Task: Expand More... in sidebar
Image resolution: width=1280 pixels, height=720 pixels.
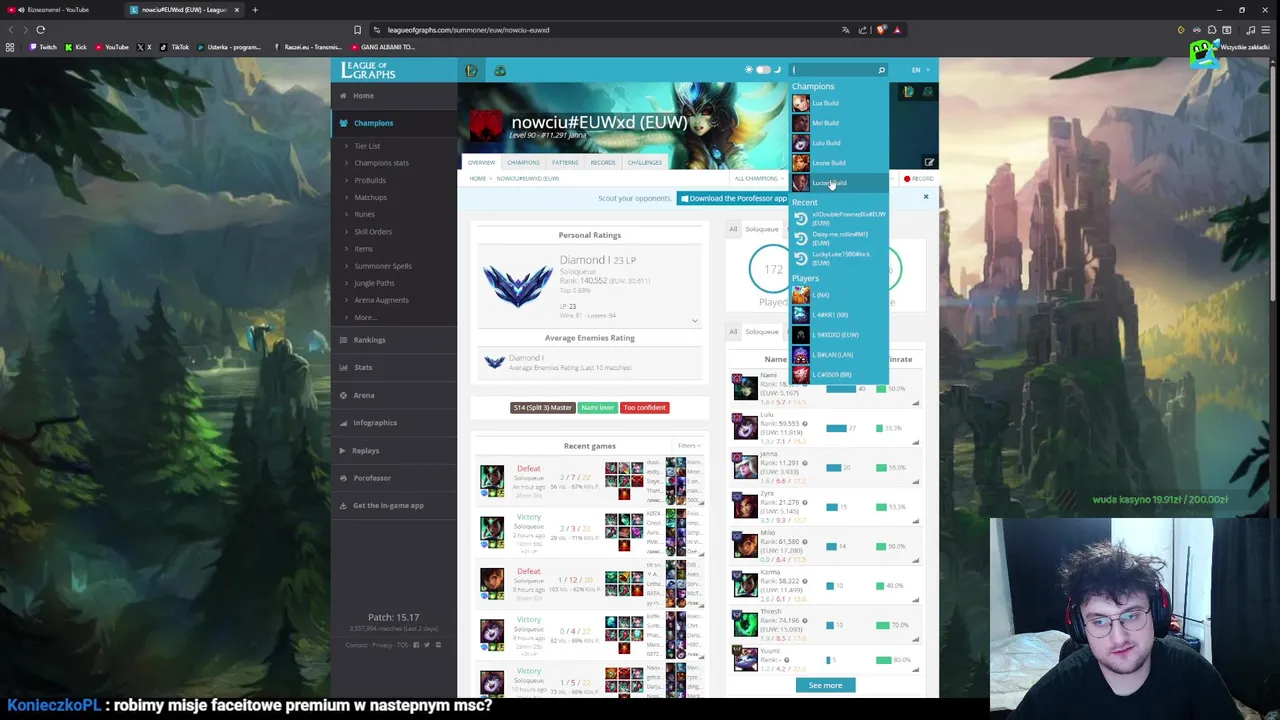Action: click(365, 317)
